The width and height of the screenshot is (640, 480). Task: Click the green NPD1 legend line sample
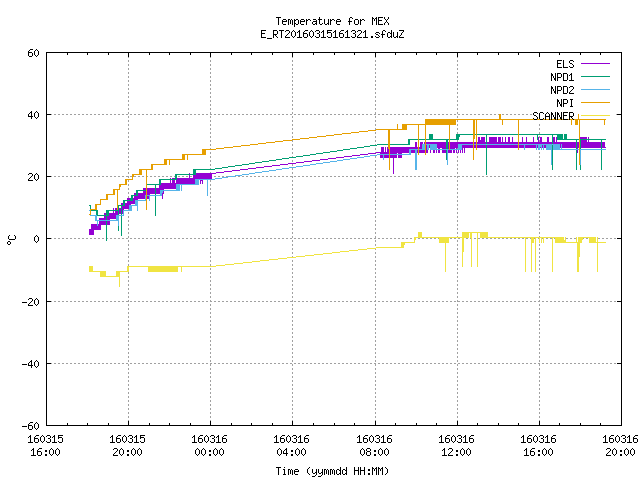point(596,77)
